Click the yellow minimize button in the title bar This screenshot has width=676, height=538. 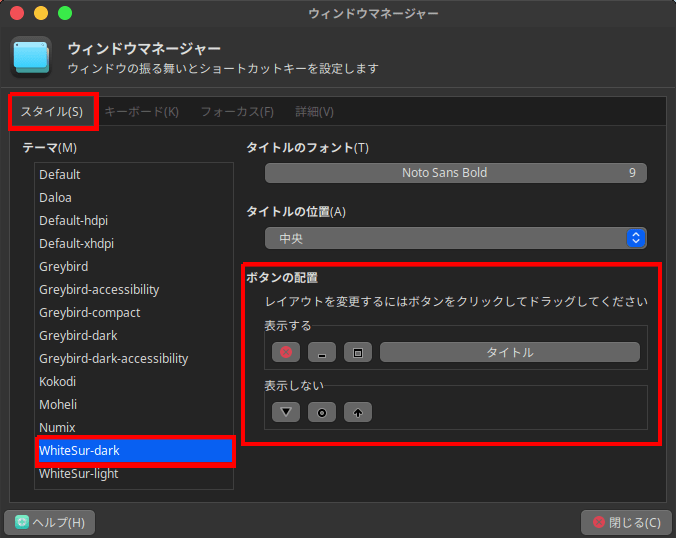click(x=41, y=13)
